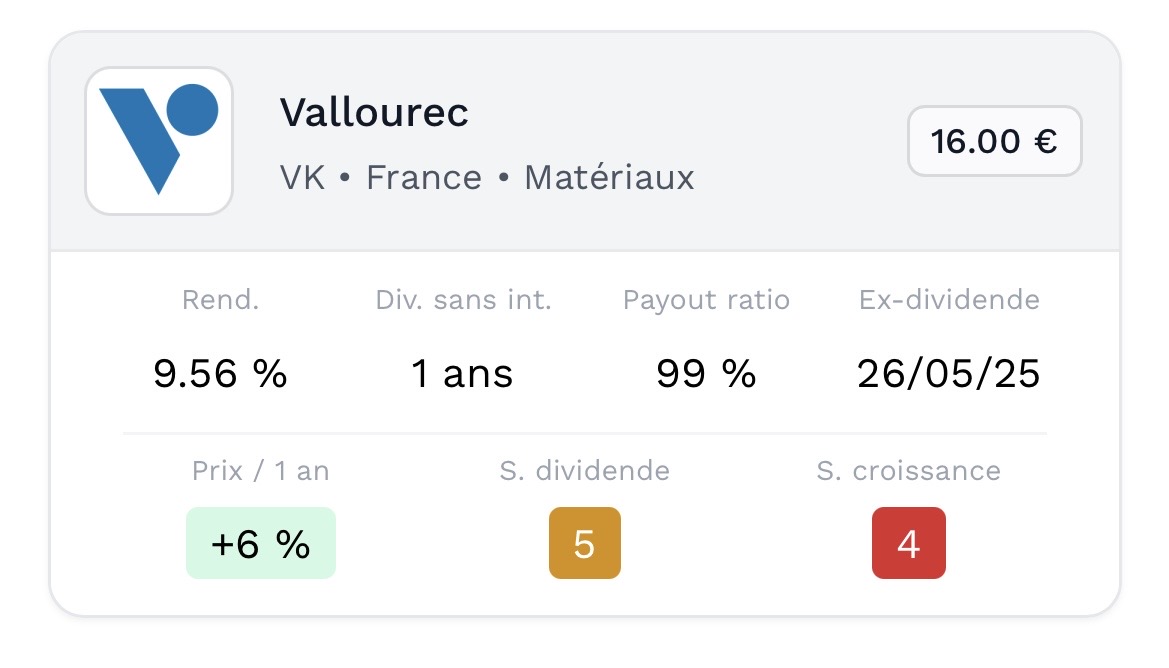Select the 99 % payout value
Image resolution: width=1169 pixels, height=668 pixels.
click(706, 374)
